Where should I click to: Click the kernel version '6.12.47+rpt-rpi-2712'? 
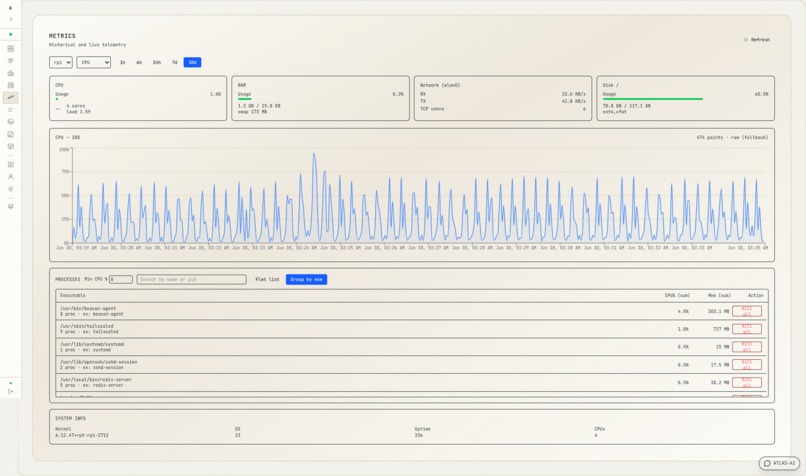pyautogui.click(x=82, y=435)
